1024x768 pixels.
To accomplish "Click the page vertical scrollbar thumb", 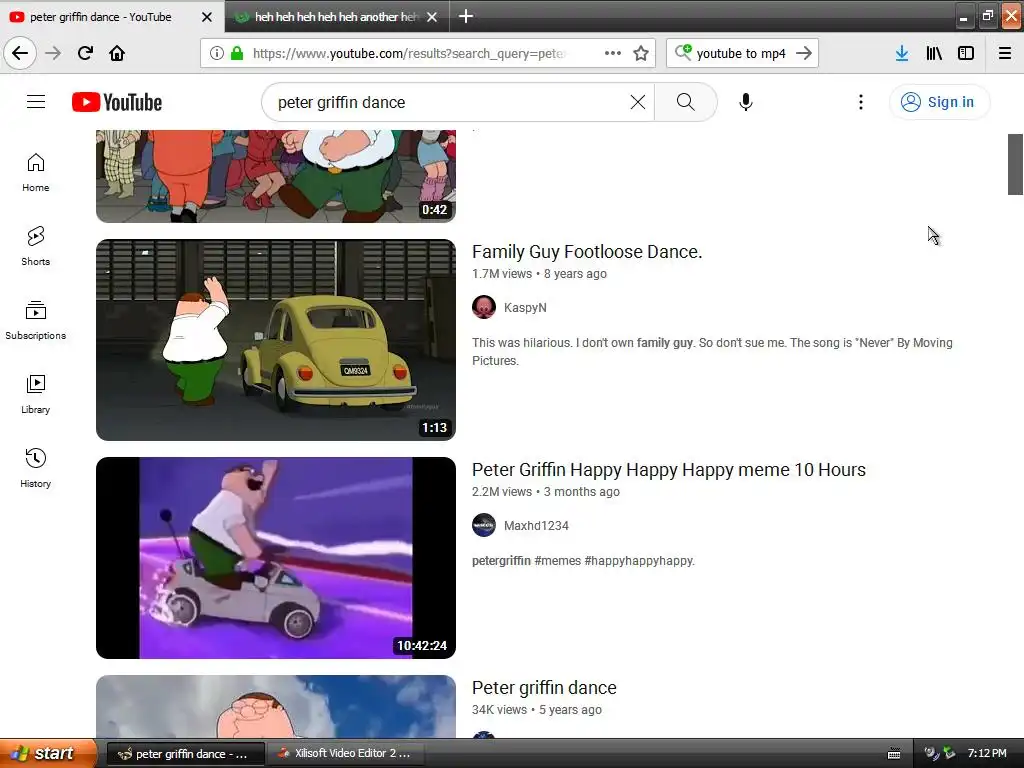I will (x=1015, y=164).
